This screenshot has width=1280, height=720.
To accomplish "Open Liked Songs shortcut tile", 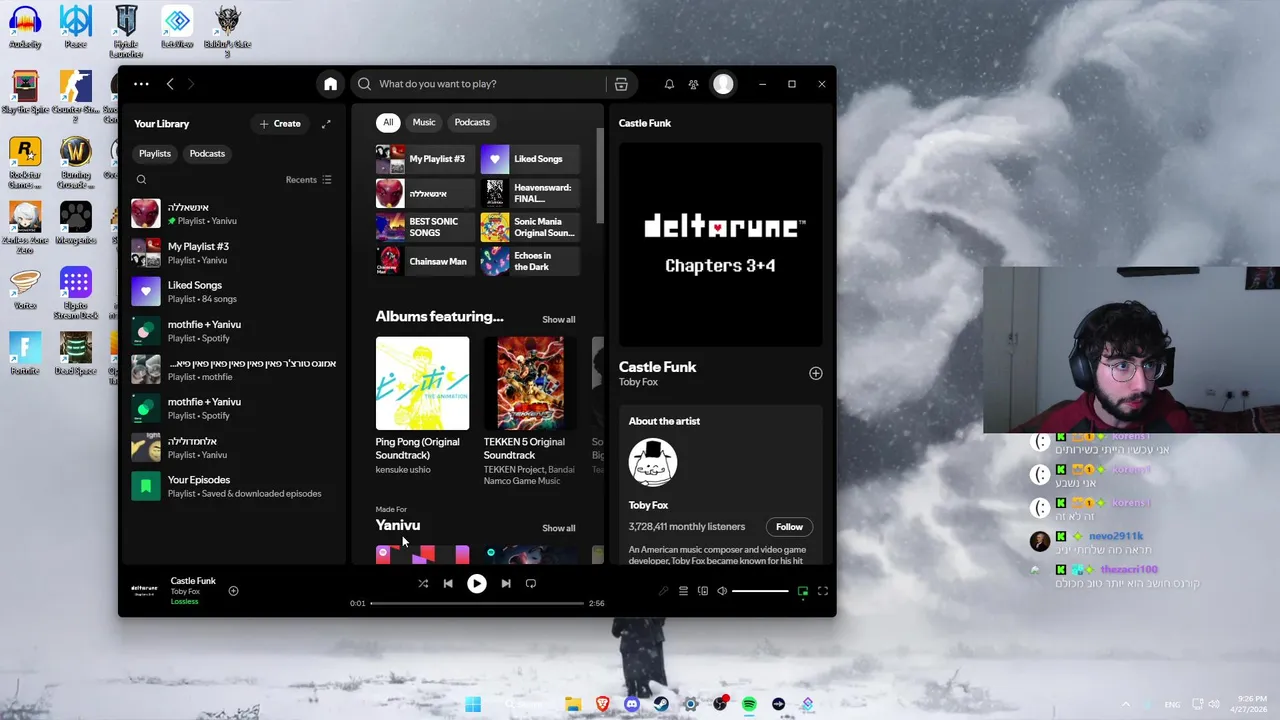I will (x=530, y=159).
